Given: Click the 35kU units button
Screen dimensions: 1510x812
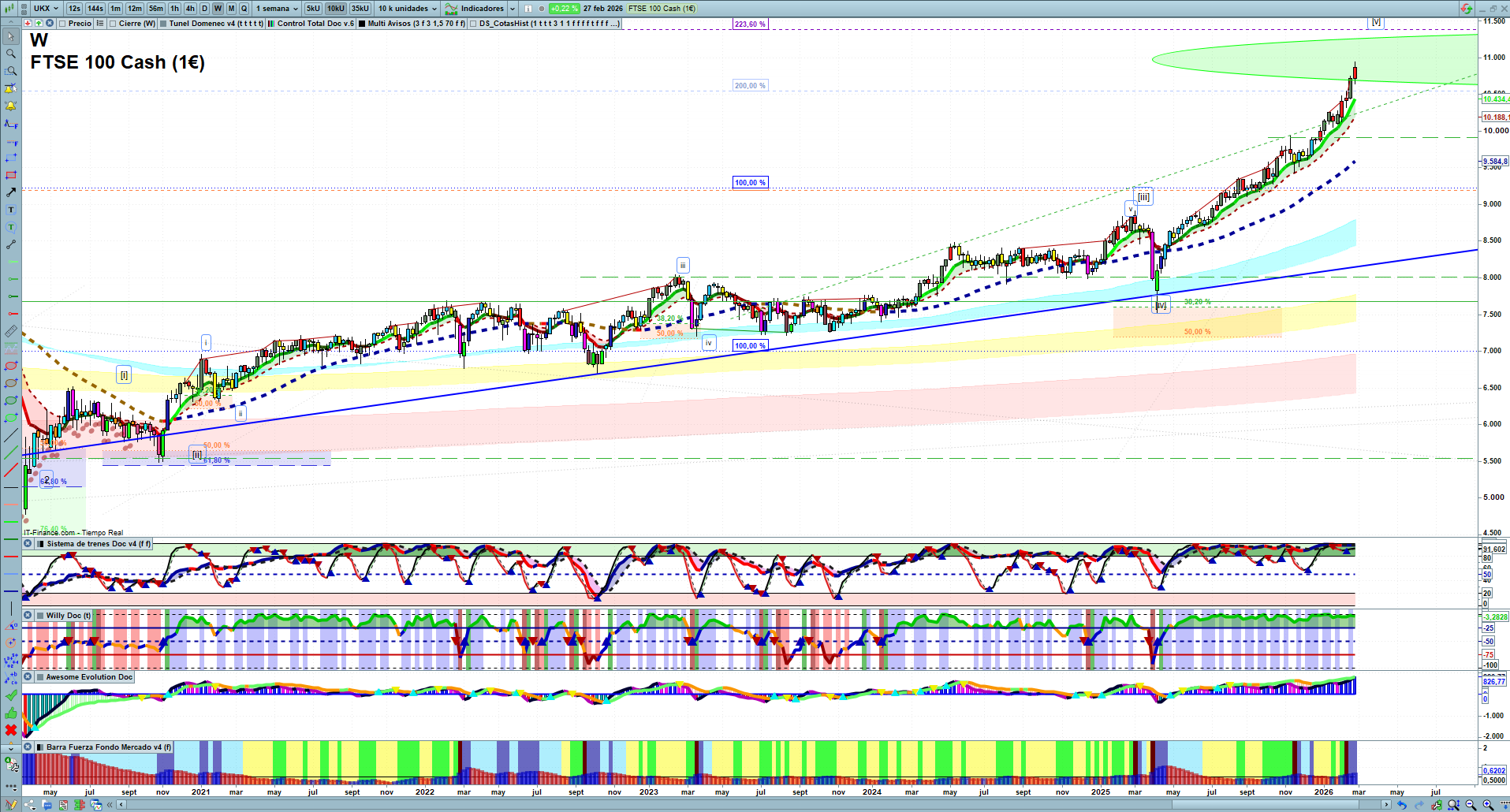Looking at the screenshot, I should [x=360, y=9].
